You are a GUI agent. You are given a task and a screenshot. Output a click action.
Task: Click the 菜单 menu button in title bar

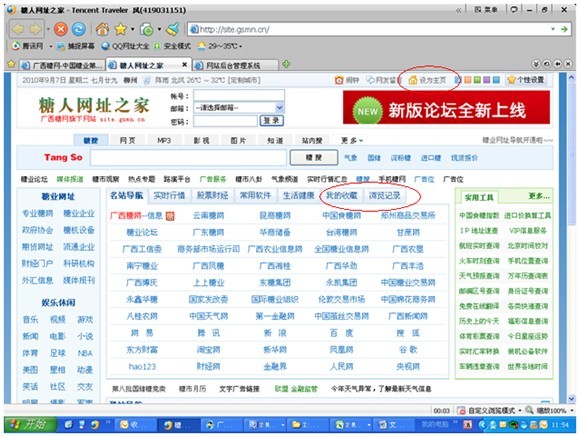[486, 10]
